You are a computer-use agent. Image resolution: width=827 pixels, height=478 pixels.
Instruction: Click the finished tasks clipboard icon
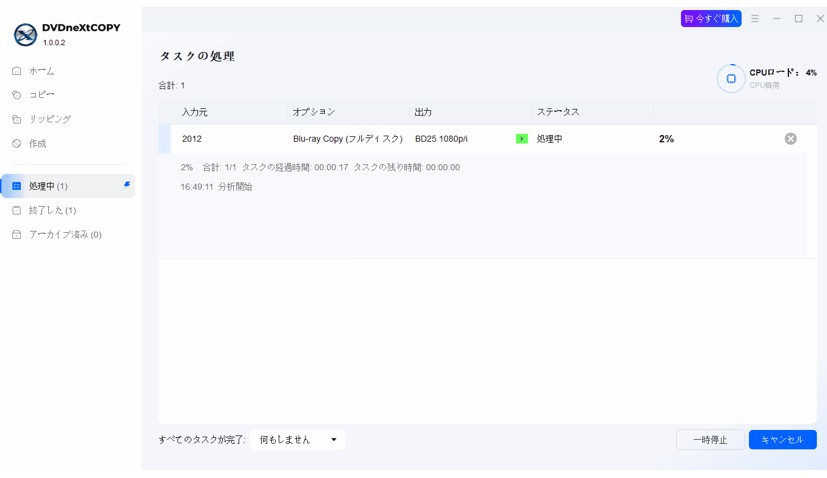pyautogui.click(x=16, y=210)
